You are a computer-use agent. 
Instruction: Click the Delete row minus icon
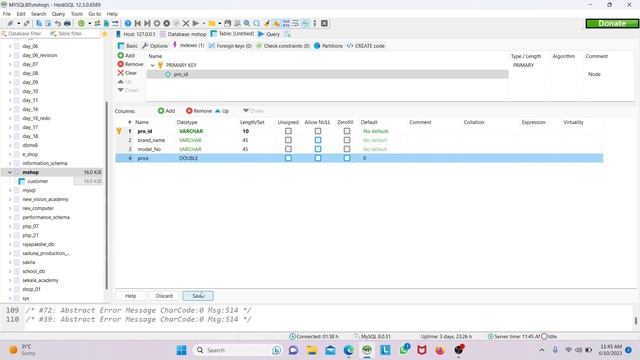point(167,23)
